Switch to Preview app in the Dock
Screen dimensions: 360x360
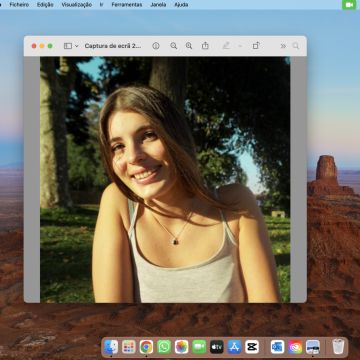point(313,347)
